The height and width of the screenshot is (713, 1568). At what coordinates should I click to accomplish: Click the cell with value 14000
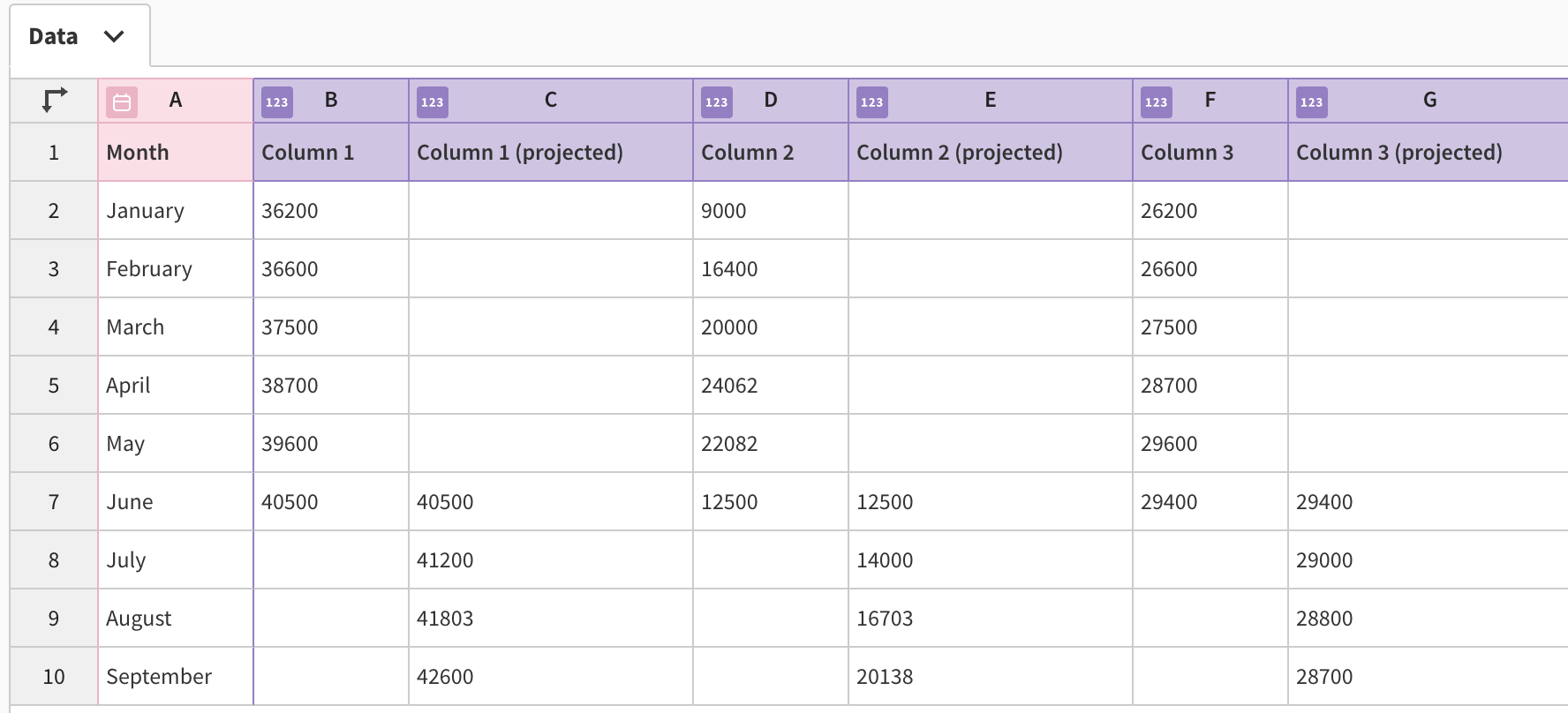(x=991, y=560)
